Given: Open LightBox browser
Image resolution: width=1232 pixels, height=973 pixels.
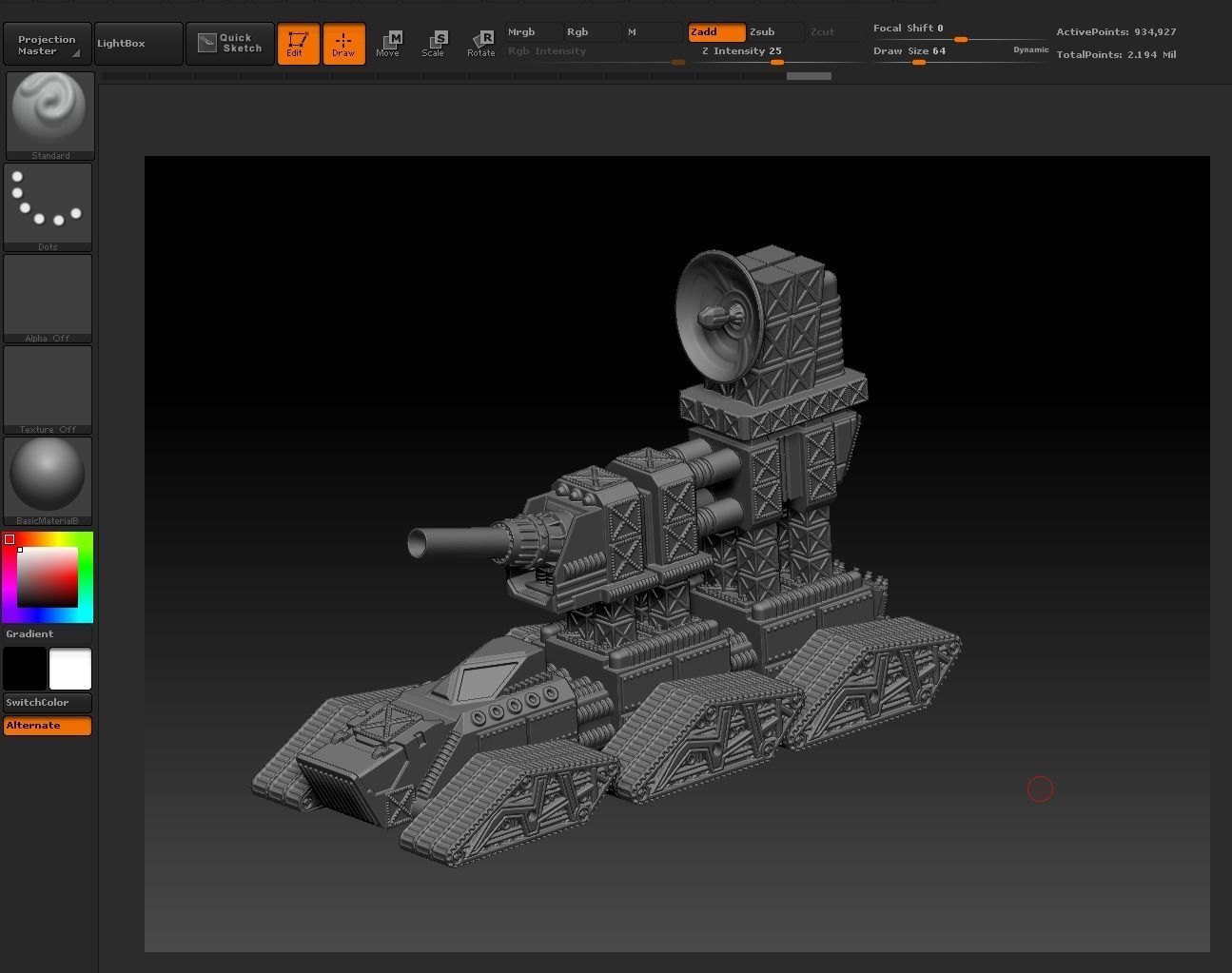Looking at the screenshot, I should [139, 44].
